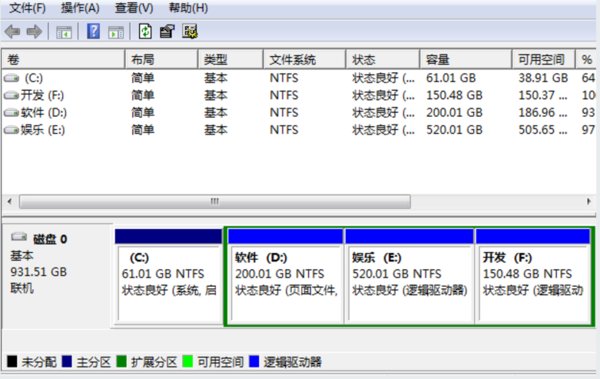Click the 520.01 GB capacity cell in the volume list
Screen dimensions: 600x379
click(x=454, y=130)
